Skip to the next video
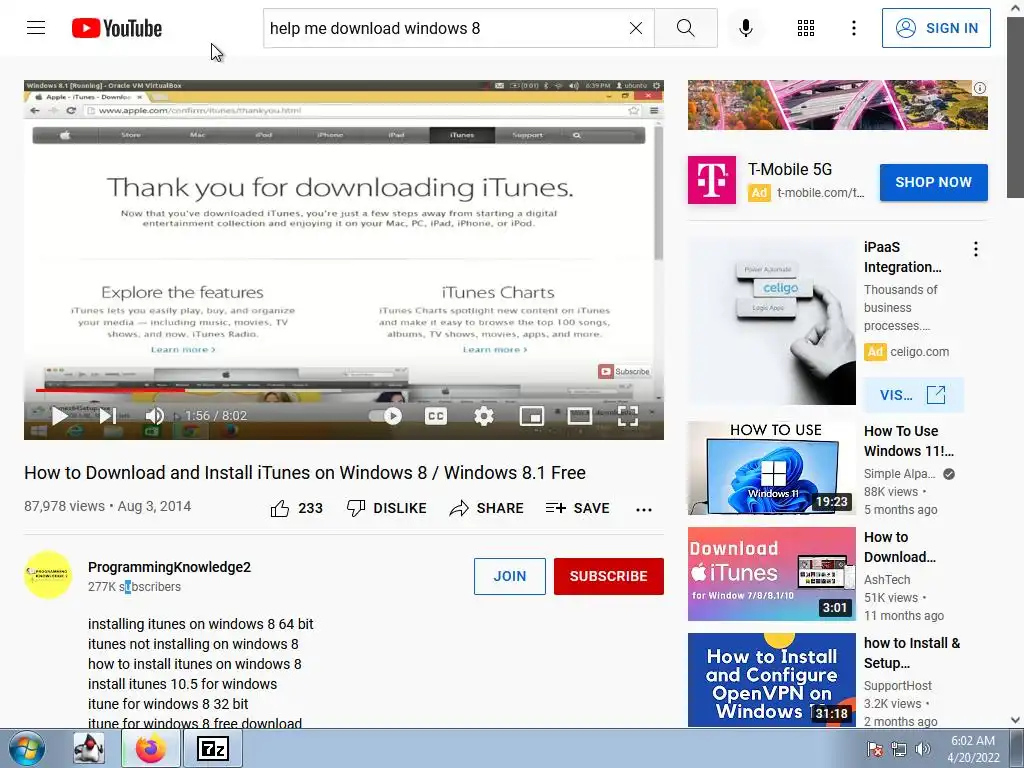 [x=108, y=416]
